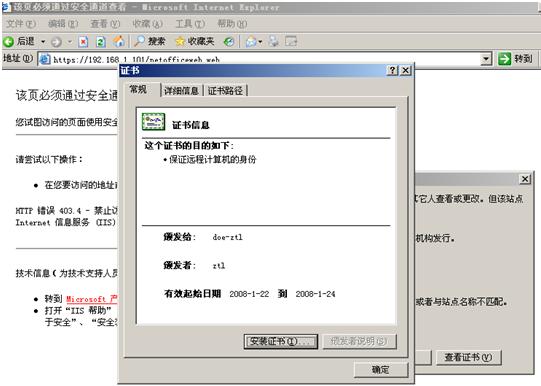The height and width of the screenshot is (386, 541).
Task: Click issued-to value doe-ztl
Action: pyautogui.click(x=227, y=237)
